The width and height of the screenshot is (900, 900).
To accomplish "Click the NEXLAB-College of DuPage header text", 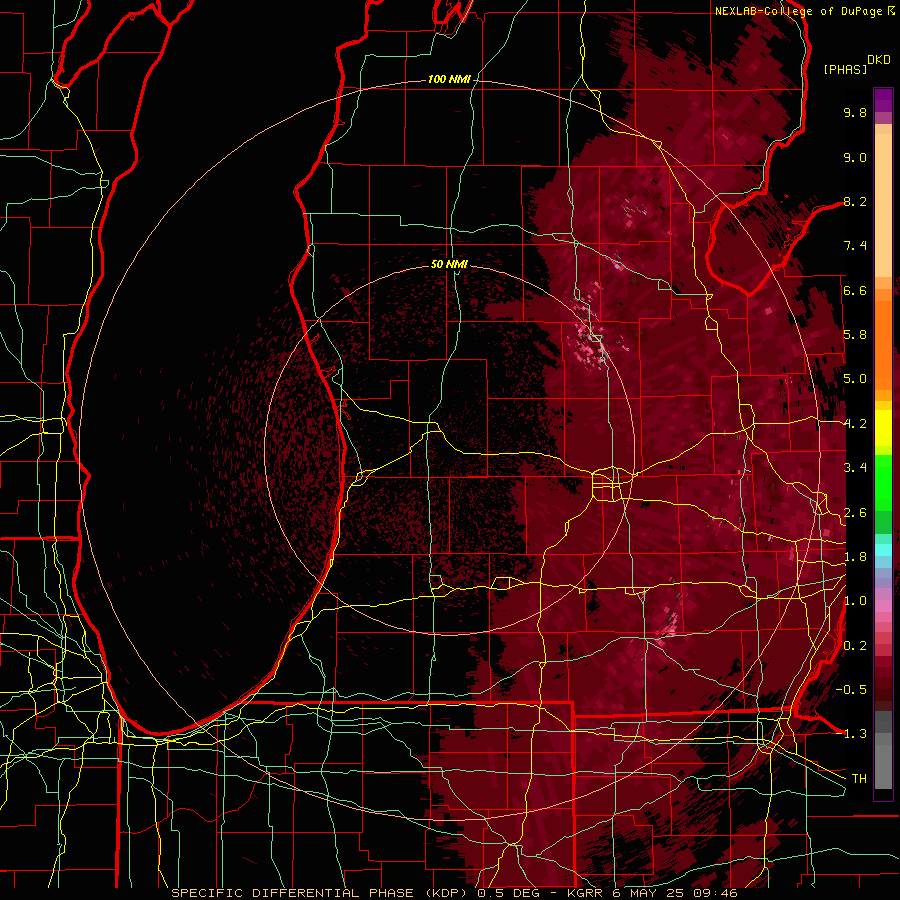I will point(801,11).
